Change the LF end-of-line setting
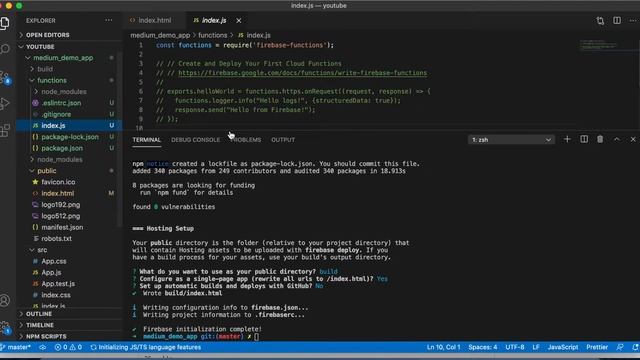The image size is (640, 360). click(x=536, y=347)
